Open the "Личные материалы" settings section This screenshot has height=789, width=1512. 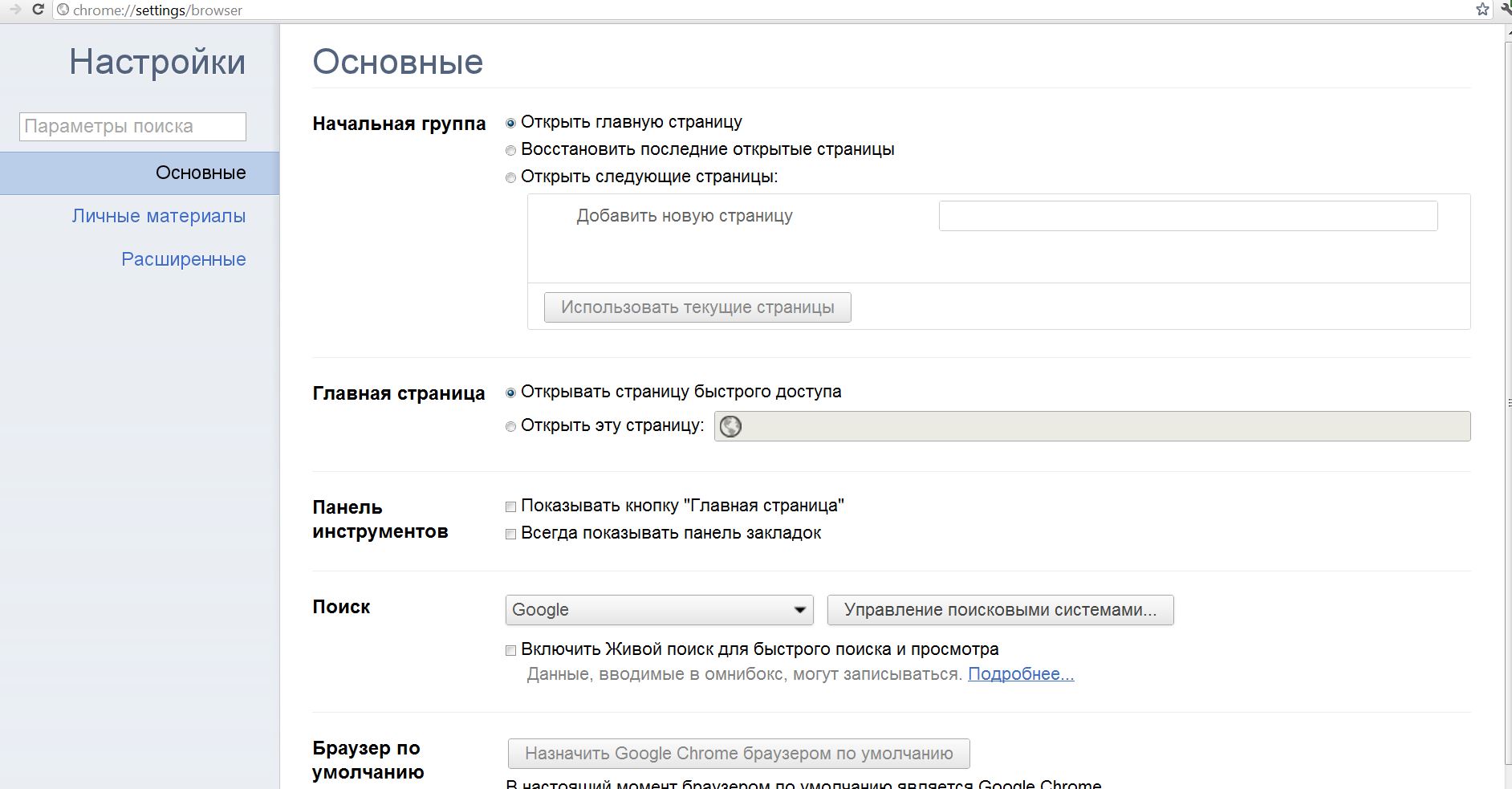[x=159, y=216]
